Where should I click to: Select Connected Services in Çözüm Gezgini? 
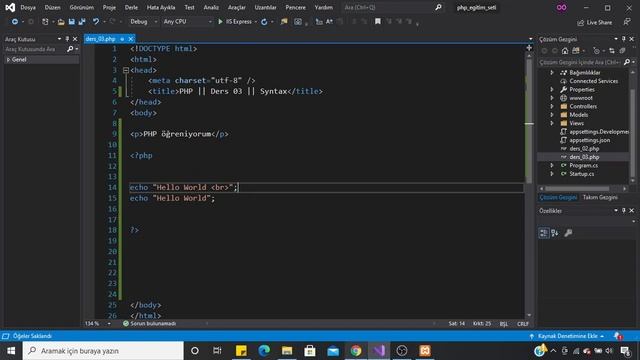[593, 81]
